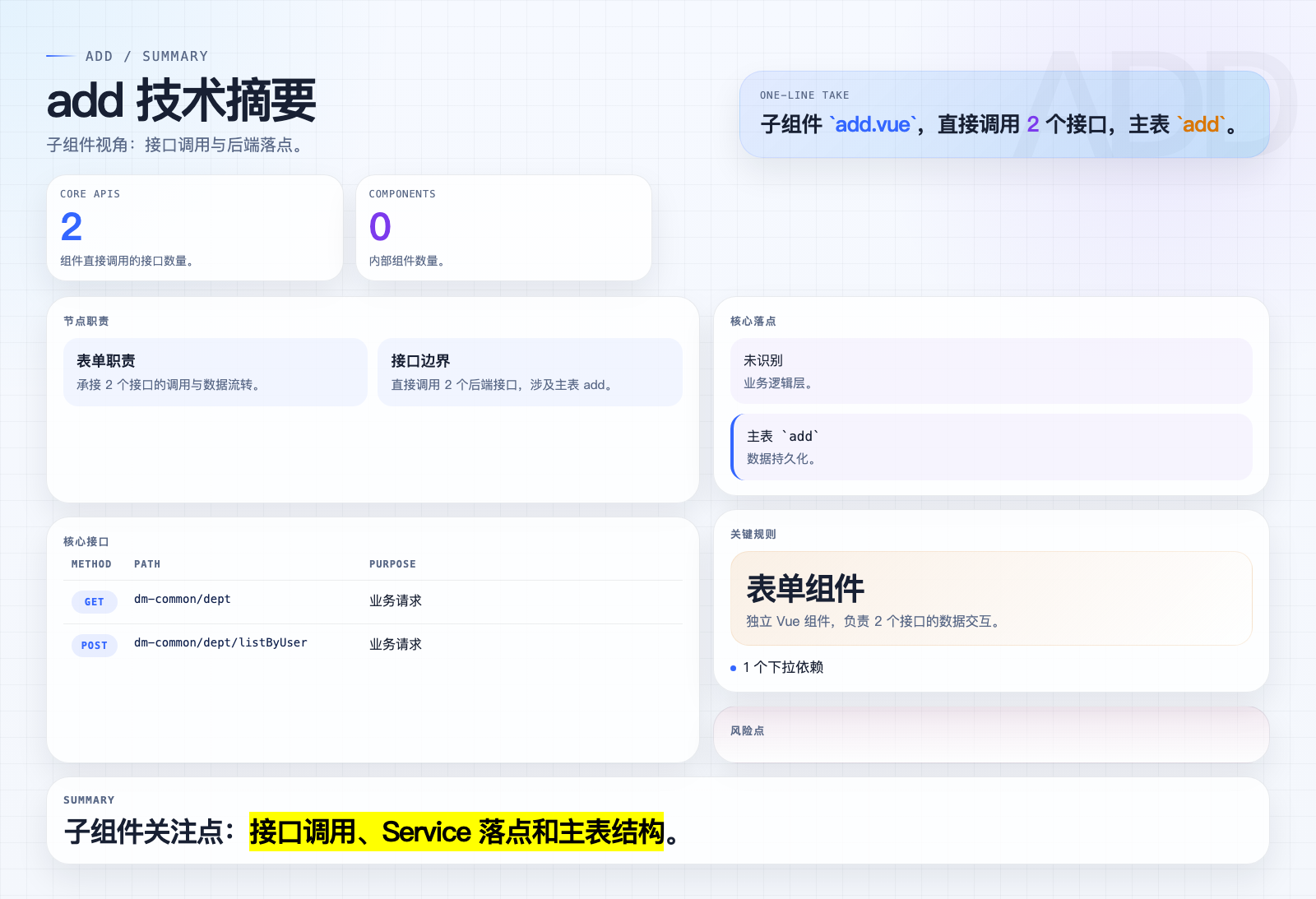This screenshot has height=899, width=1316.
Task: Click the subtitle '子组件视角:接口调用与后端落点。'
Action: click(178, 145)
